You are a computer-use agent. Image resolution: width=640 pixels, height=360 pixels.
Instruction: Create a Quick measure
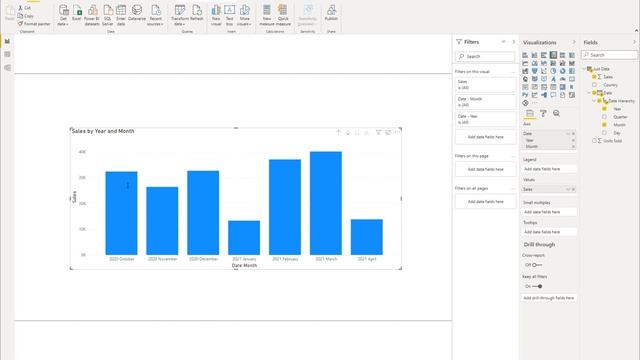(283, 16)
